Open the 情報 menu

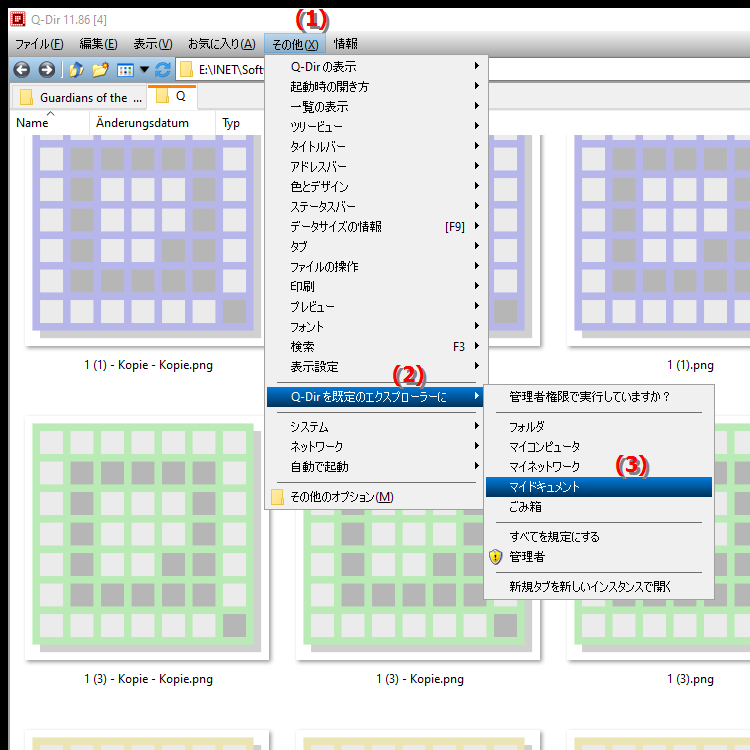click(345, 44)
